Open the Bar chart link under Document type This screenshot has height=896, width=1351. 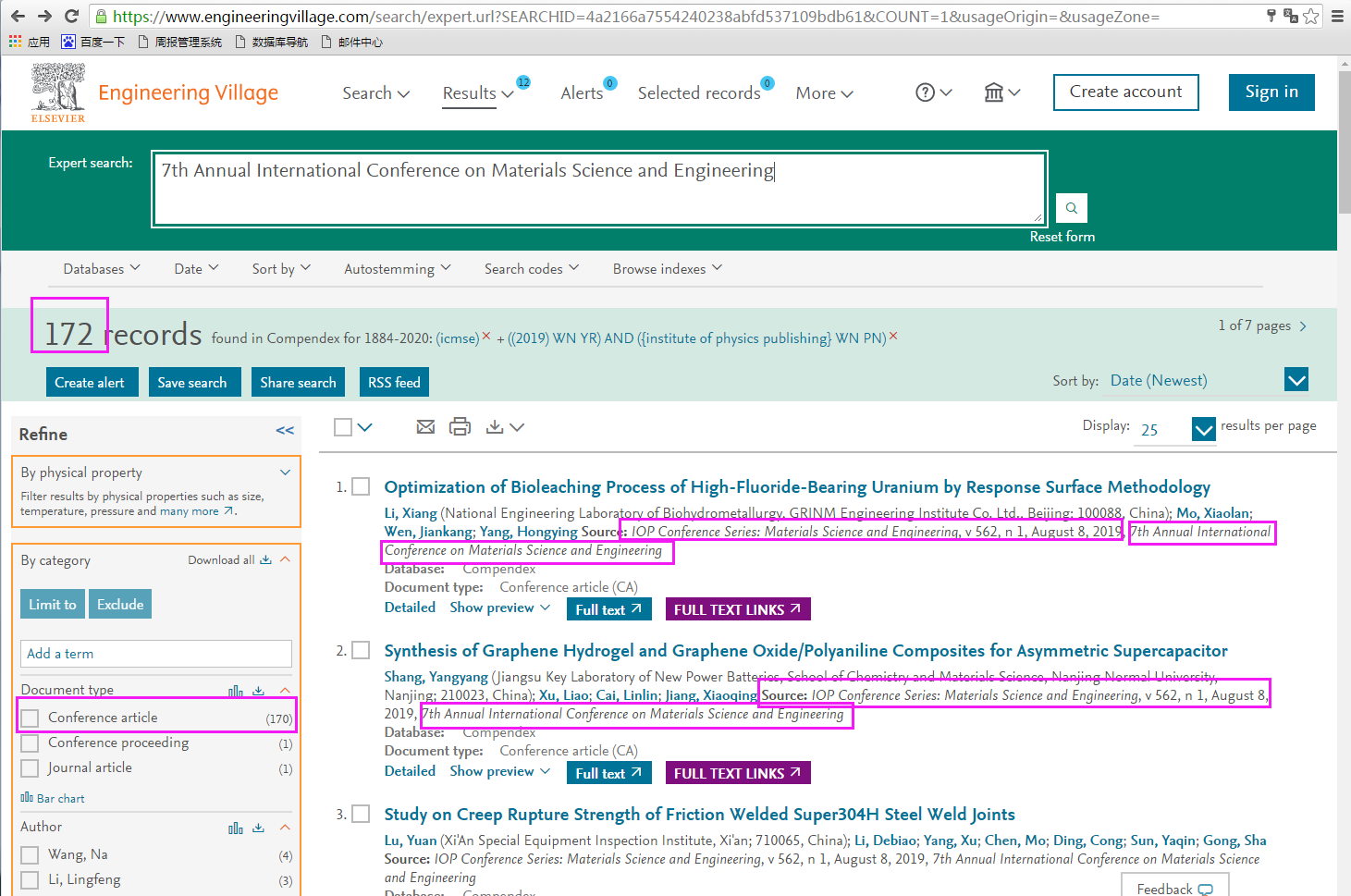[x=53, y=798]
